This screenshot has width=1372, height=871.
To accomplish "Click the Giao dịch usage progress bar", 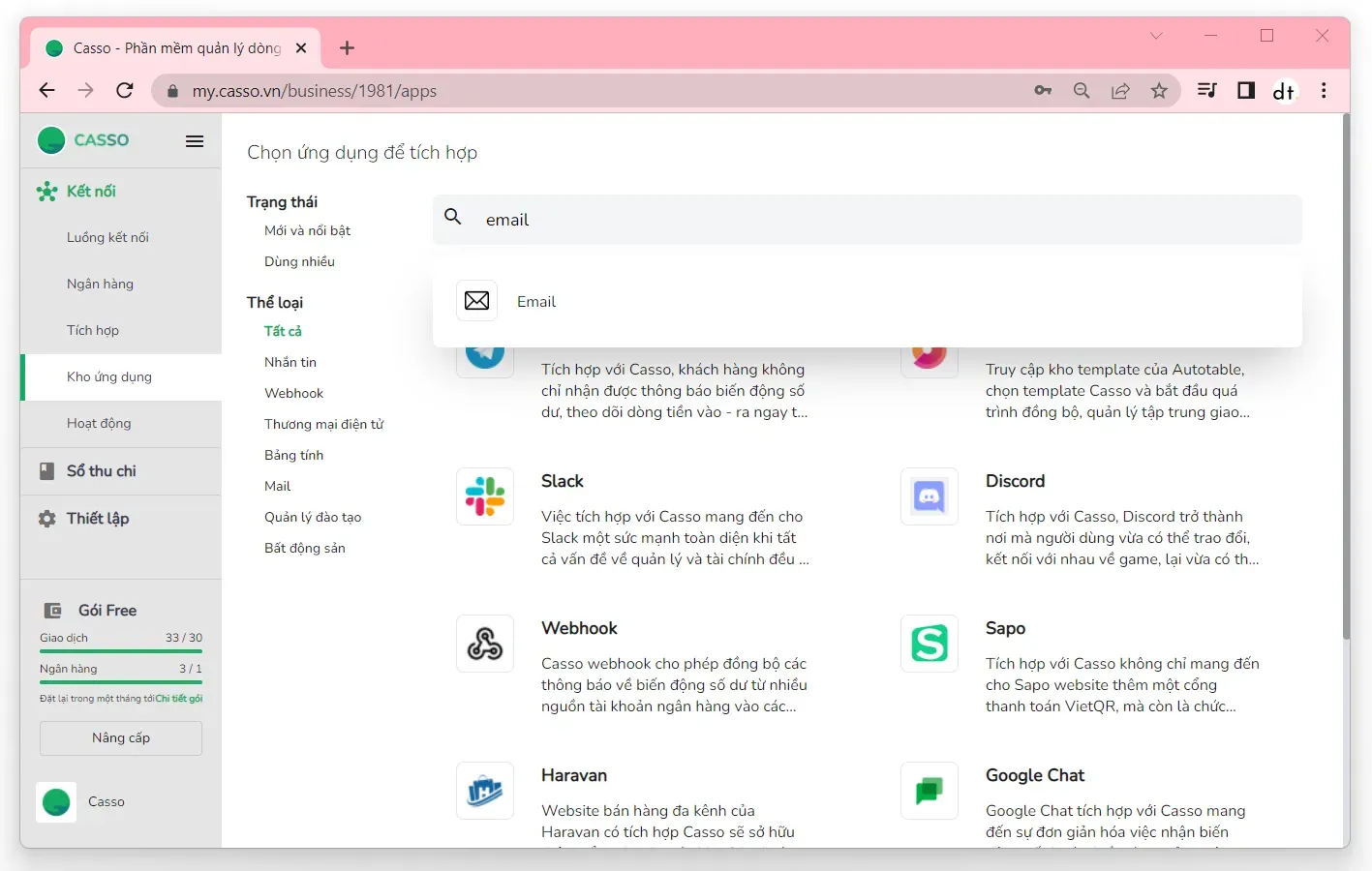I will tap(121, 651).
